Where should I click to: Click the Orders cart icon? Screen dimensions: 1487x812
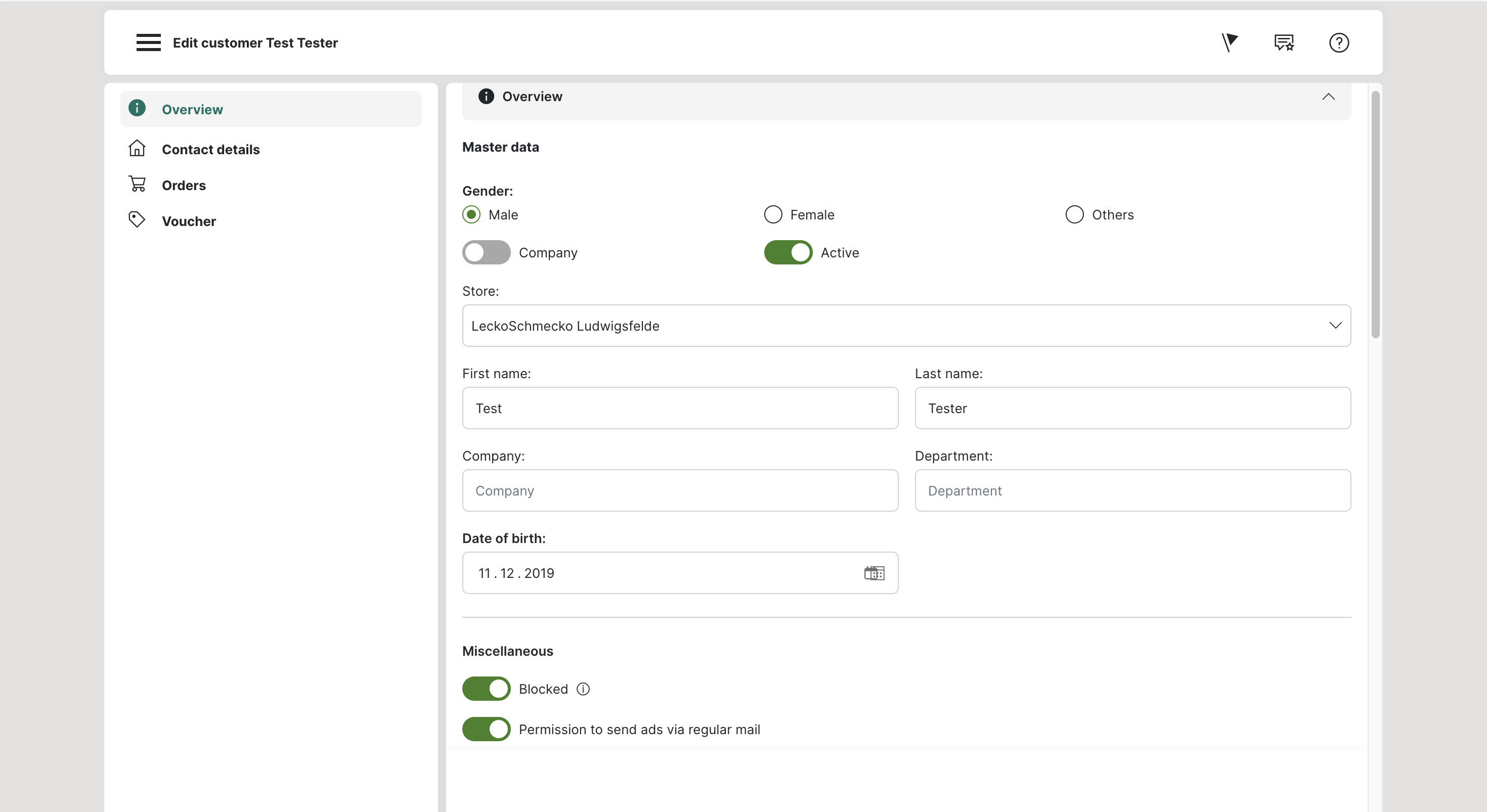click(138, 185)
